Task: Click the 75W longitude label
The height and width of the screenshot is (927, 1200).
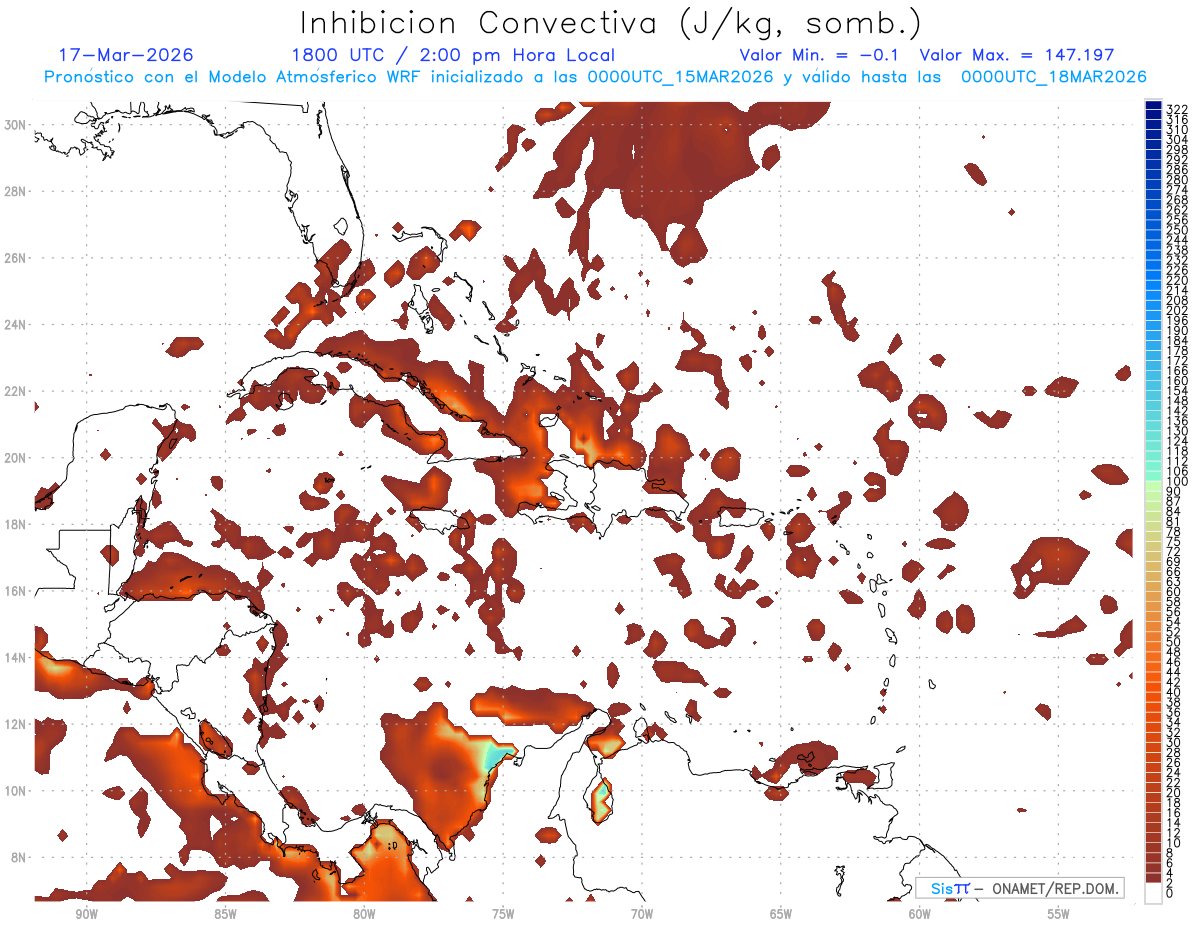Action: point(503,914)
